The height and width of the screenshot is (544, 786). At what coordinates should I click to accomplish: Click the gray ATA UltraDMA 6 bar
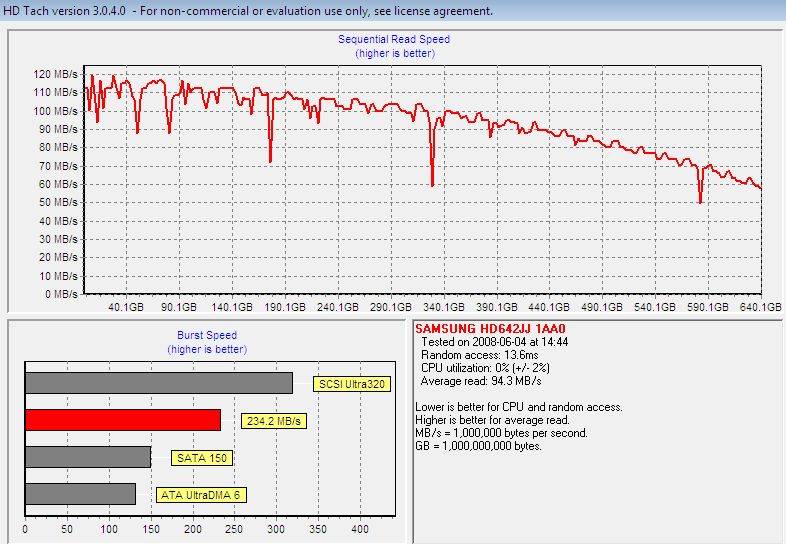click(80, 494)
